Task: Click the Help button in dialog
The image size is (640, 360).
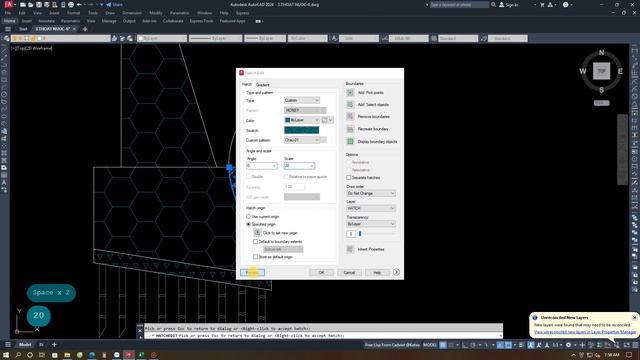Action: pos(377,272)
